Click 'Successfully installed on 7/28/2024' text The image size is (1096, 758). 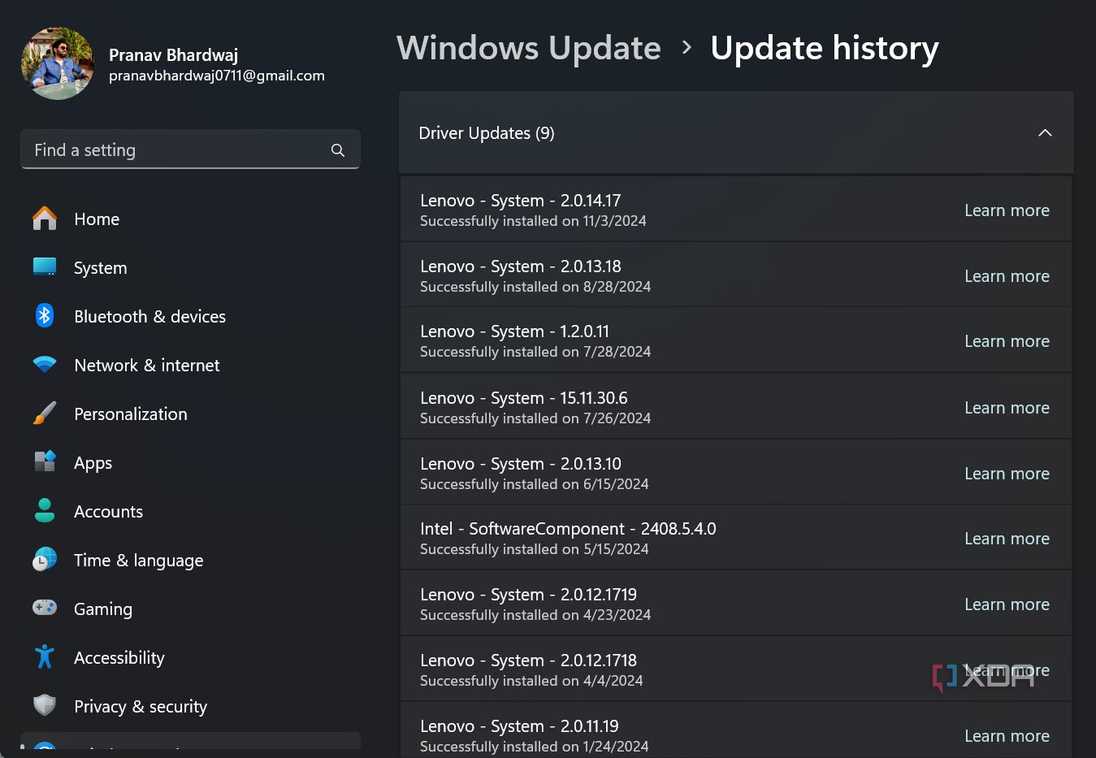pos(535,352)
